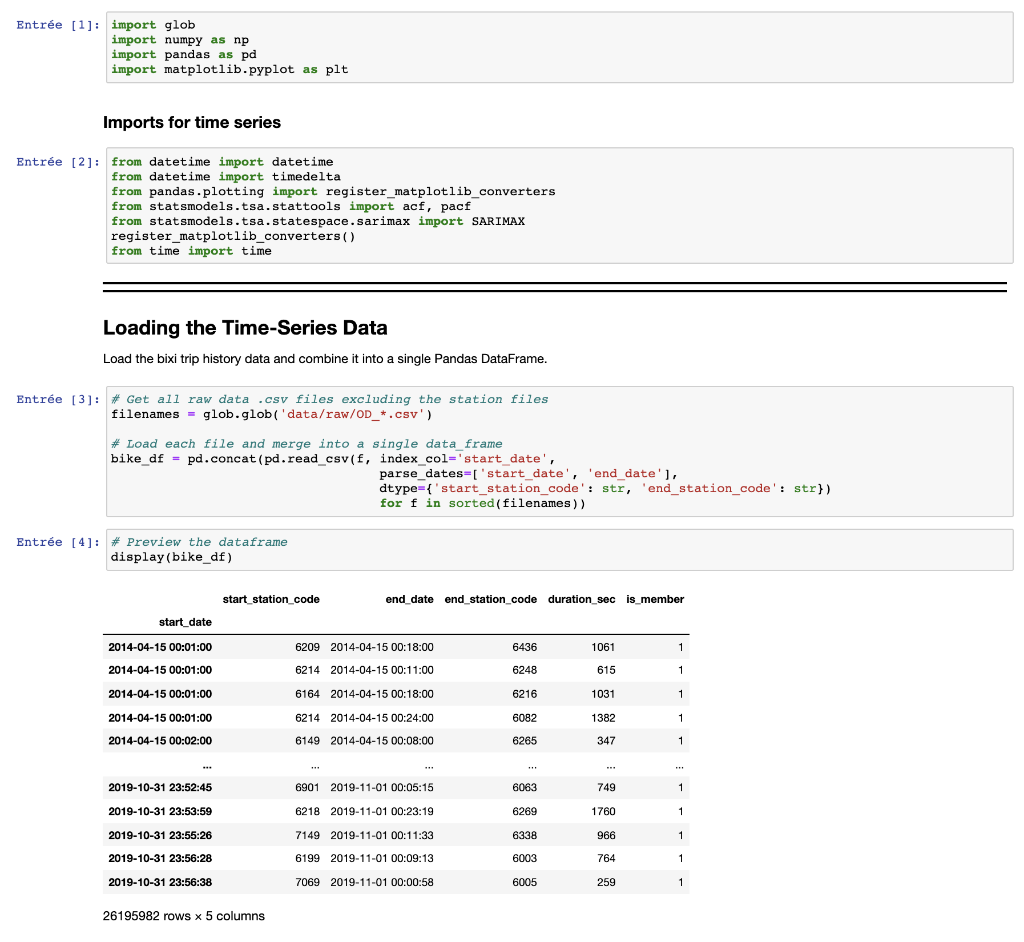This screenshot has width=1024, height=942.
Task: Select the 'Entrée [4]:' prompt label
Action: pyautogui.click(x=58, y=542)
